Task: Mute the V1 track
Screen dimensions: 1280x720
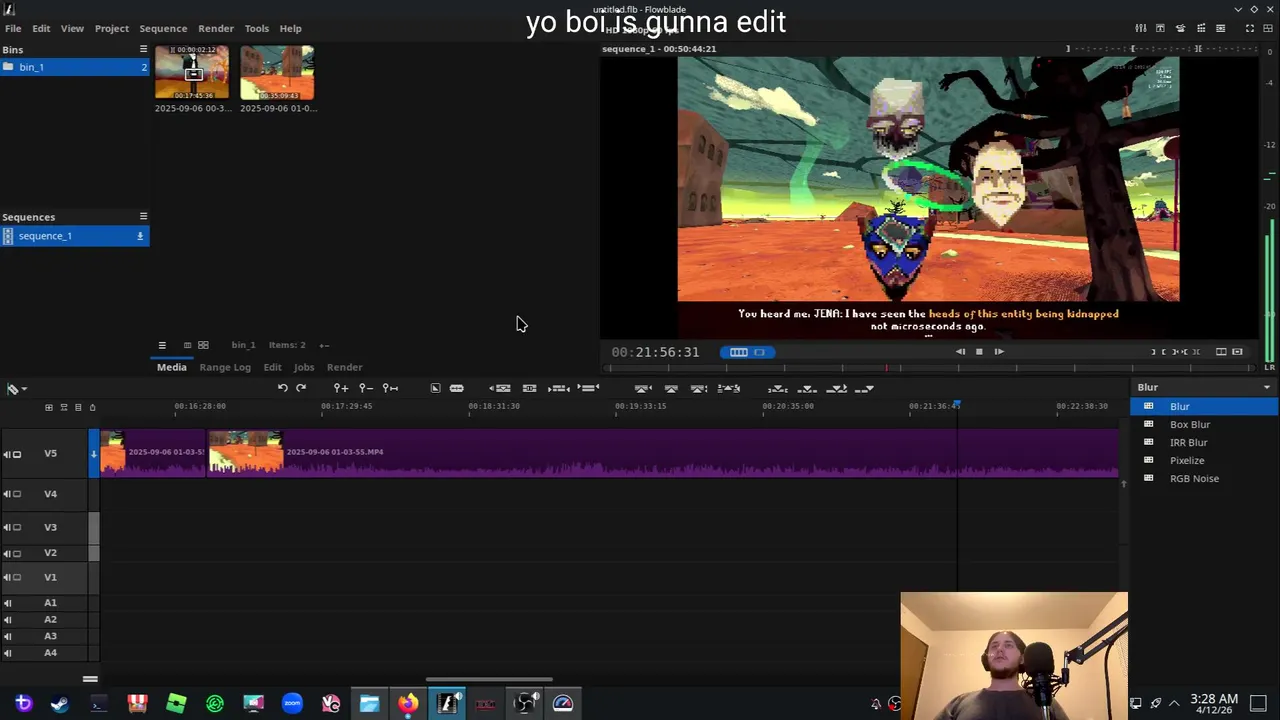Action: pyautogui.click(x=7, y=577)
